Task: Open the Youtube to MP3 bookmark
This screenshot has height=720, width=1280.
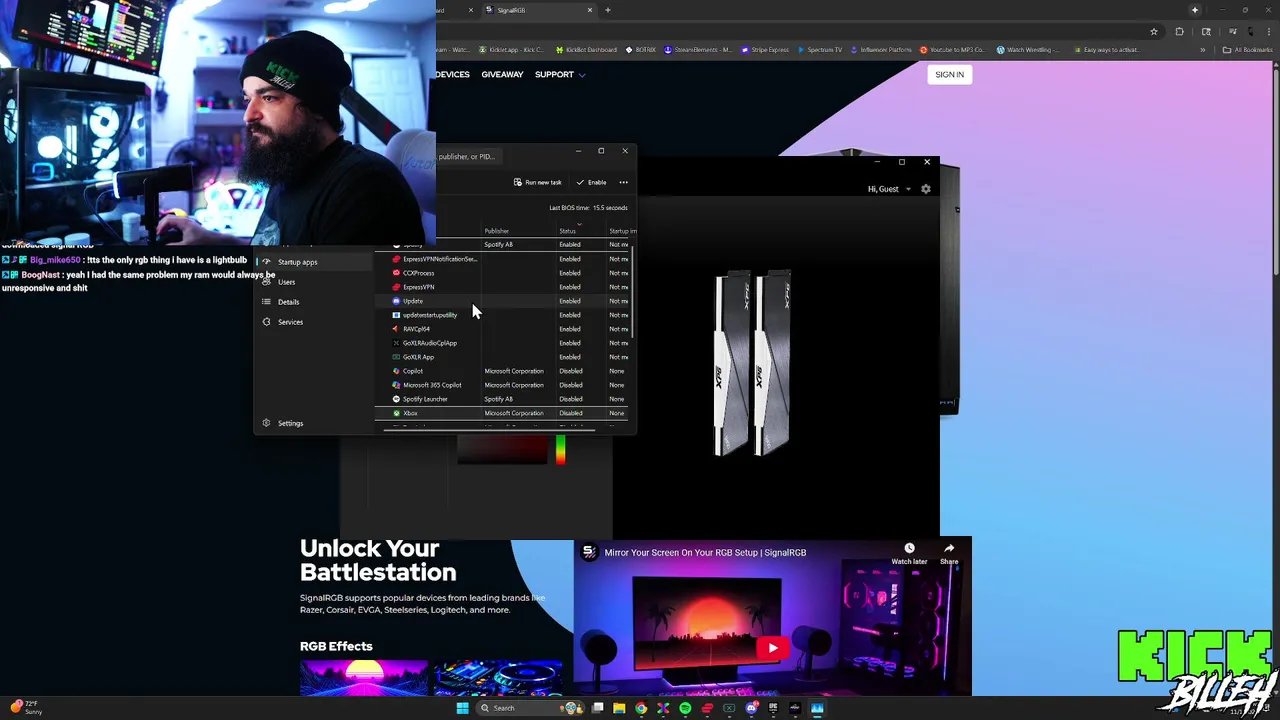Action: pyautogui.click(x=952, y=50)
